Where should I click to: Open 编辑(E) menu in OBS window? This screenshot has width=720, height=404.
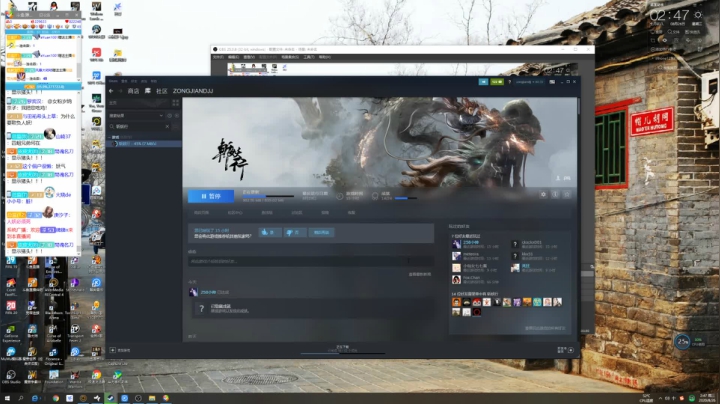[234, 57]
